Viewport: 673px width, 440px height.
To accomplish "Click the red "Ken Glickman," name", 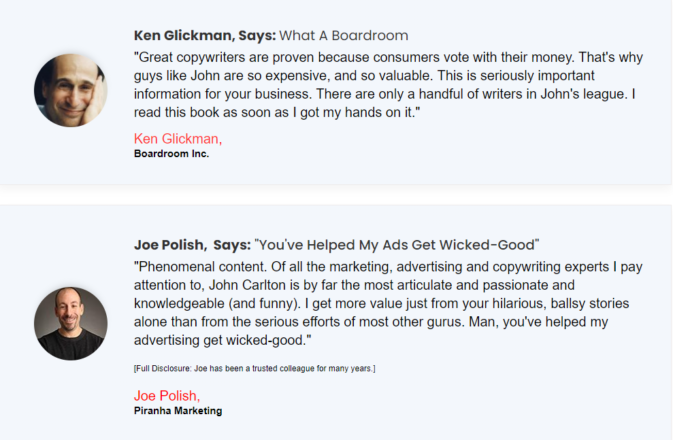I will 178,138.
